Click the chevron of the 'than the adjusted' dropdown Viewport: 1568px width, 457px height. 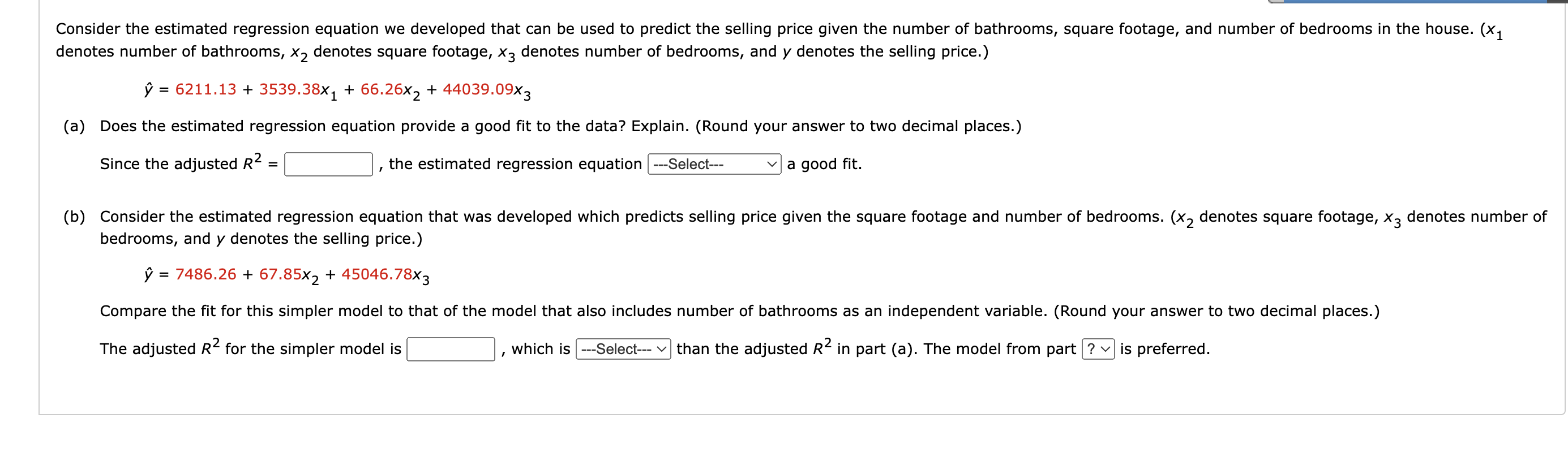pyautogui.click(x=661, y=350)
